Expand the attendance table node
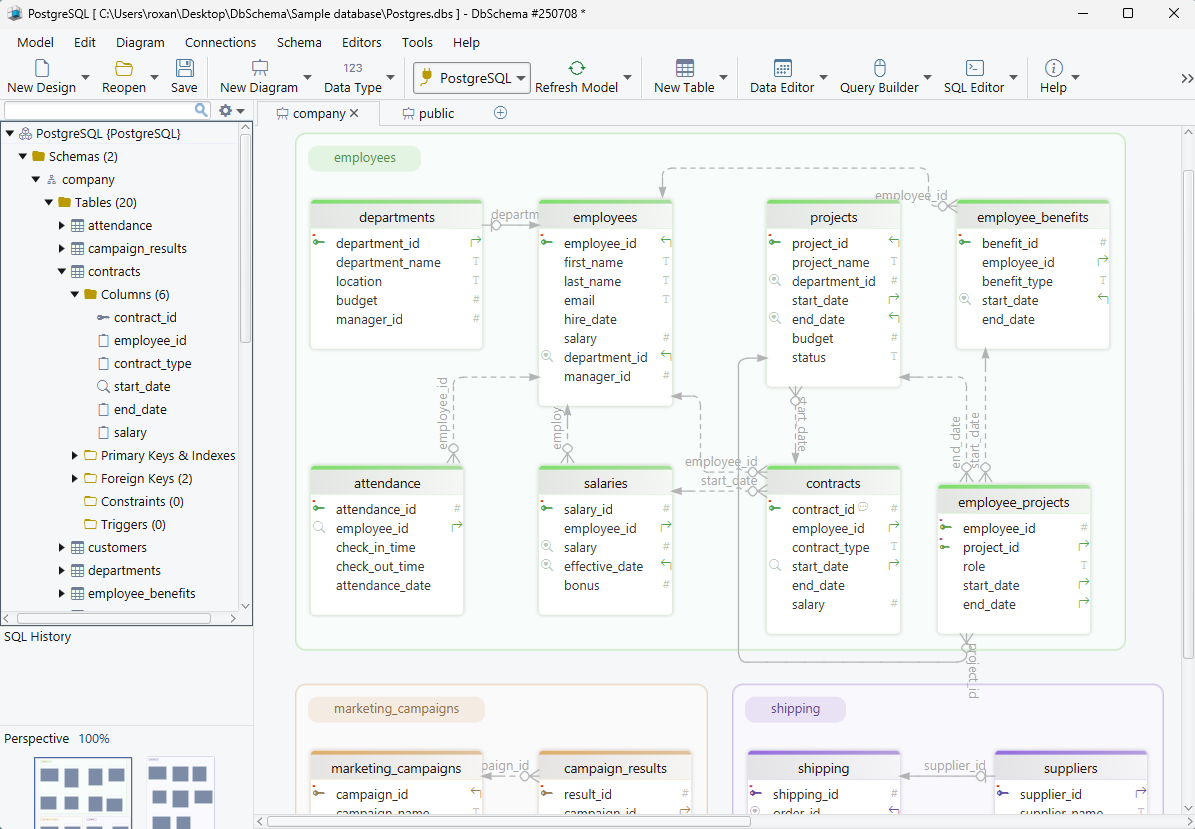 (62, 226)
